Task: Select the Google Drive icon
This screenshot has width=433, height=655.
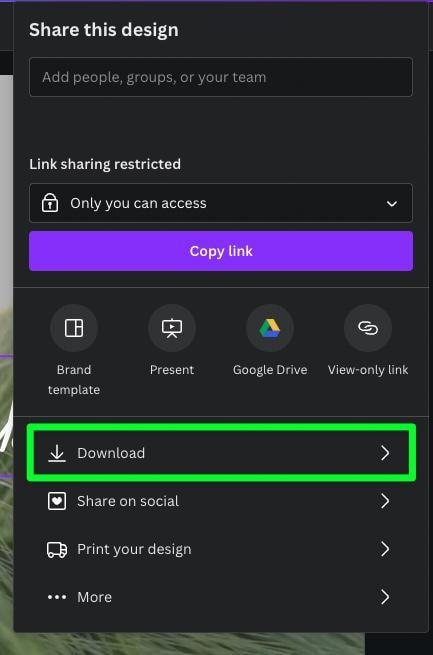Action: 270,328
